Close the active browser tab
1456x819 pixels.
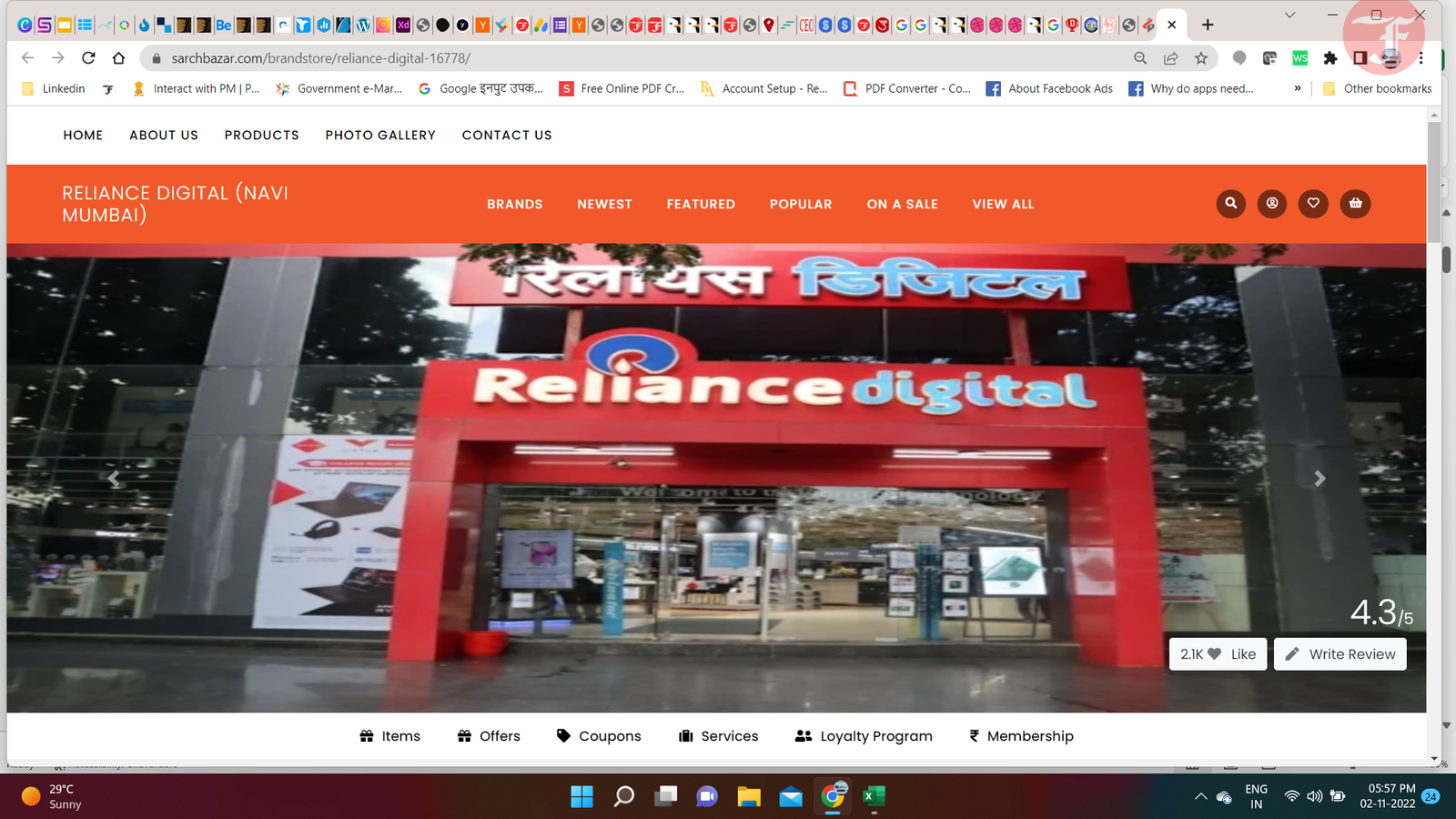pyautogui.click(x=1172, y=25)
